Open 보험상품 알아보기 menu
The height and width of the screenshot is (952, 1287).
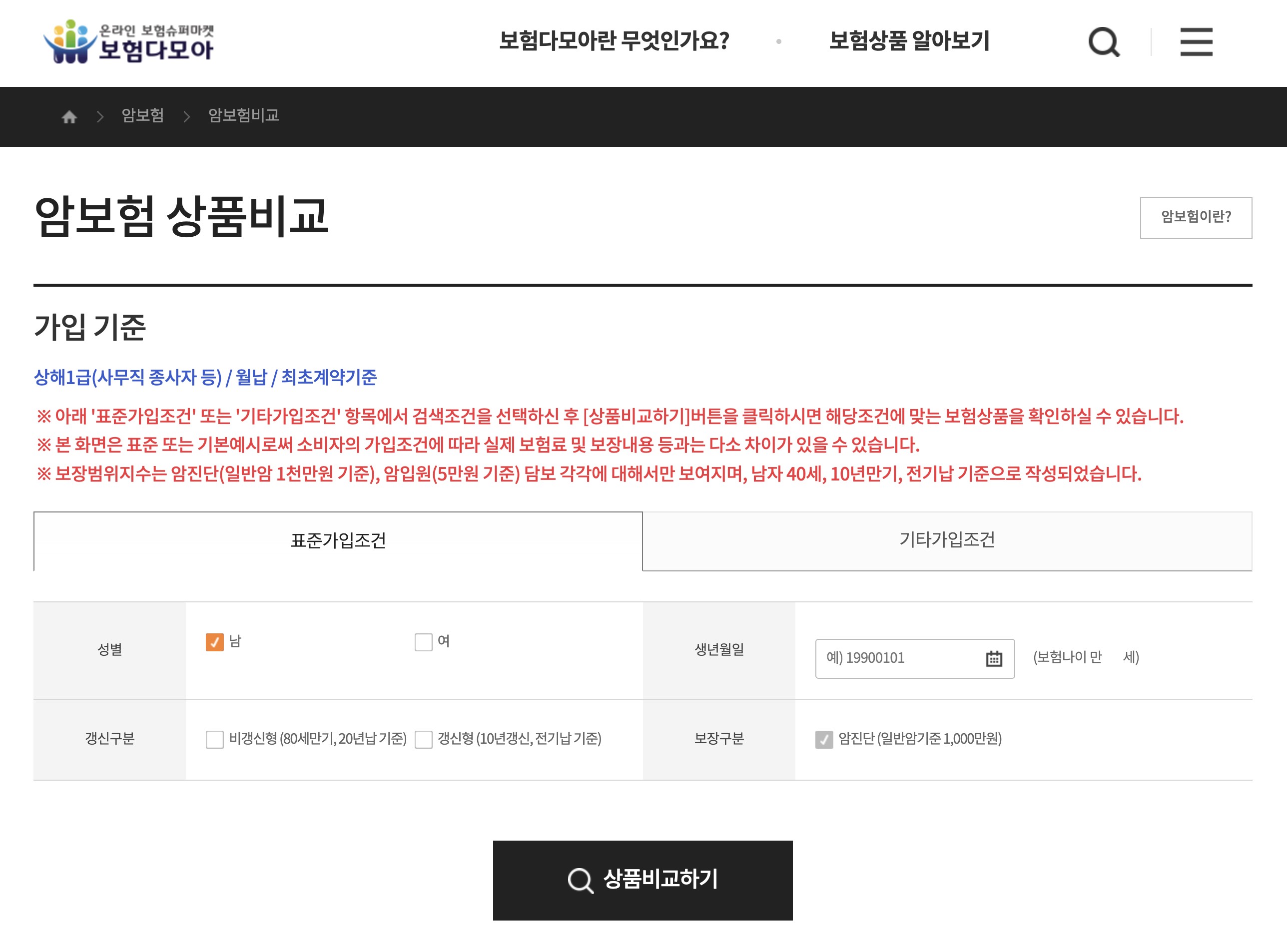coord(909,41)
